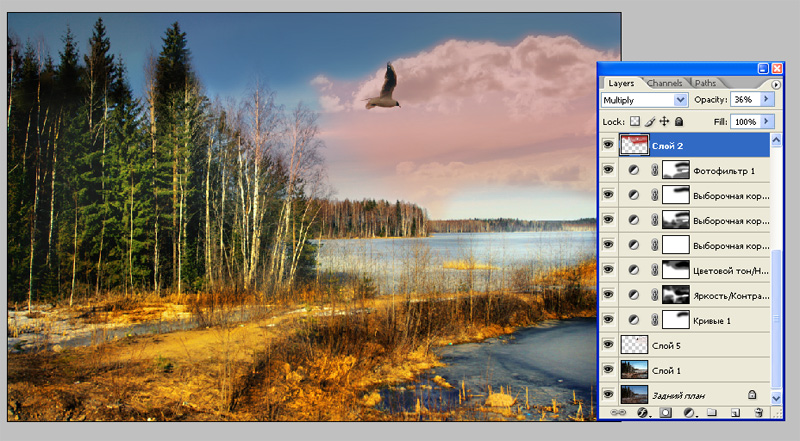Hide the Фотофильтр 1 layer
800x441 pixels.
pyautogui.click(x=608, y=170)
